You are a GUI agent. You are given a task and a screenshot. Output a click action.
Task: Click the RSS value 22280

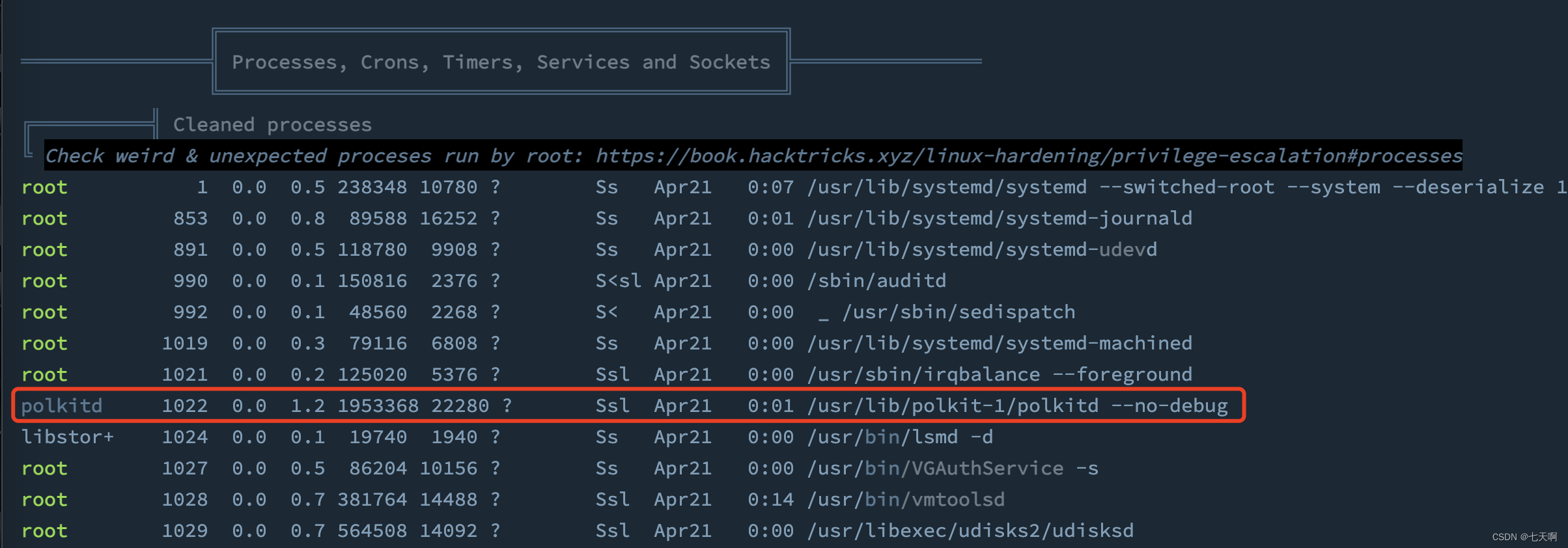460,406
